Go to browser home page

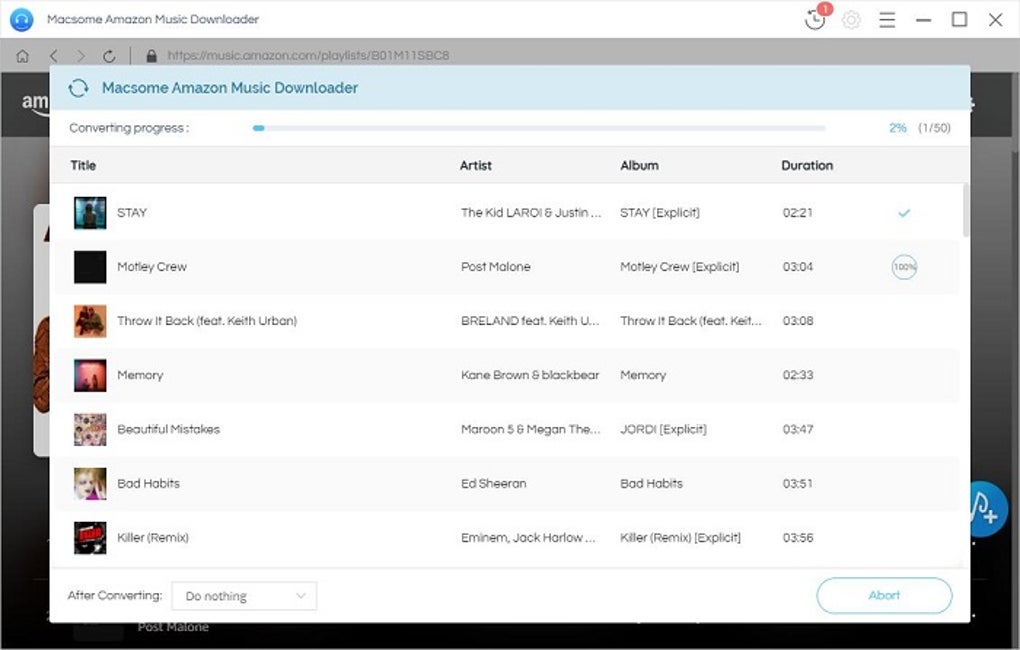click(22, 56)
